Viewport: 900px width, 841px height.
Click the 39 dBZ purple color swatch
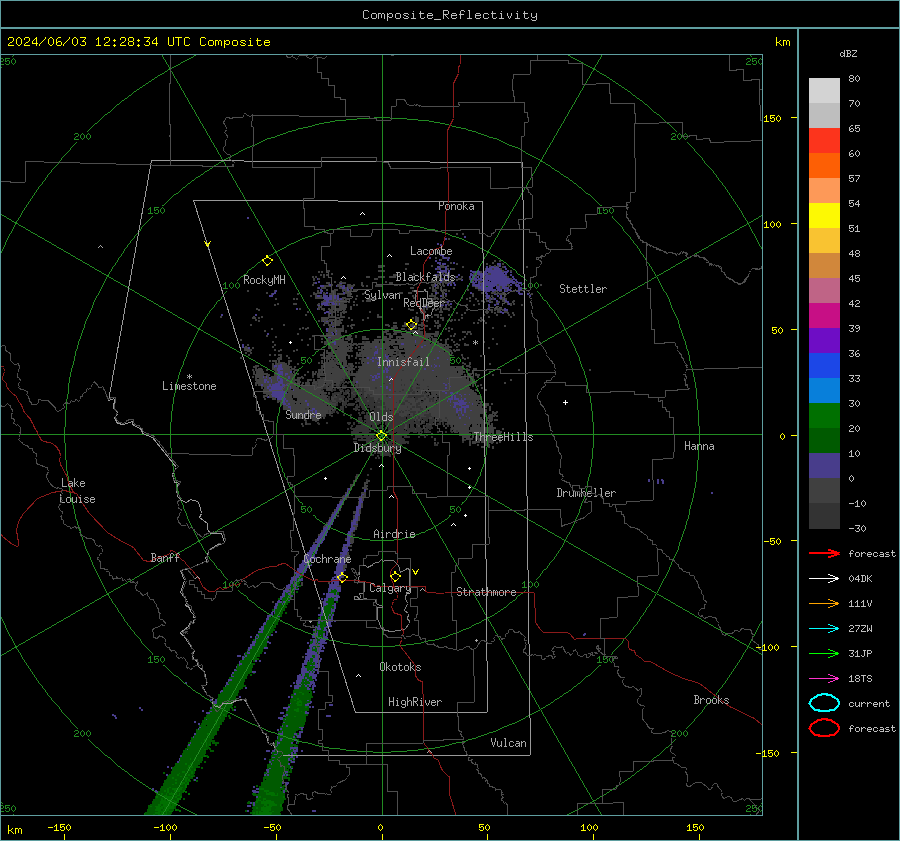coord(824,340)
